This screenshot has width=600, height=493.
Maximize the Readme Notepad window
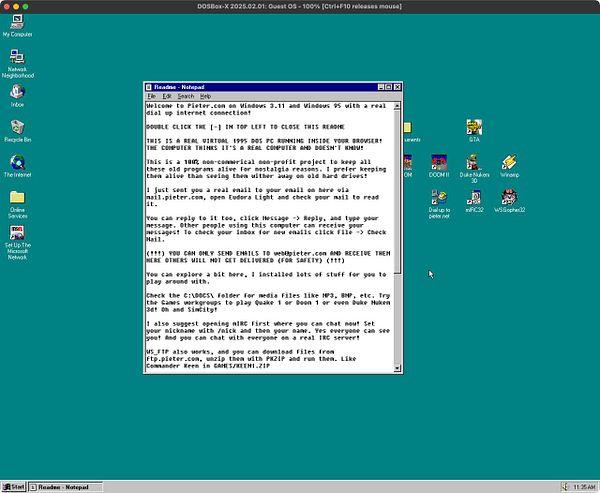(x=388, y=87)
